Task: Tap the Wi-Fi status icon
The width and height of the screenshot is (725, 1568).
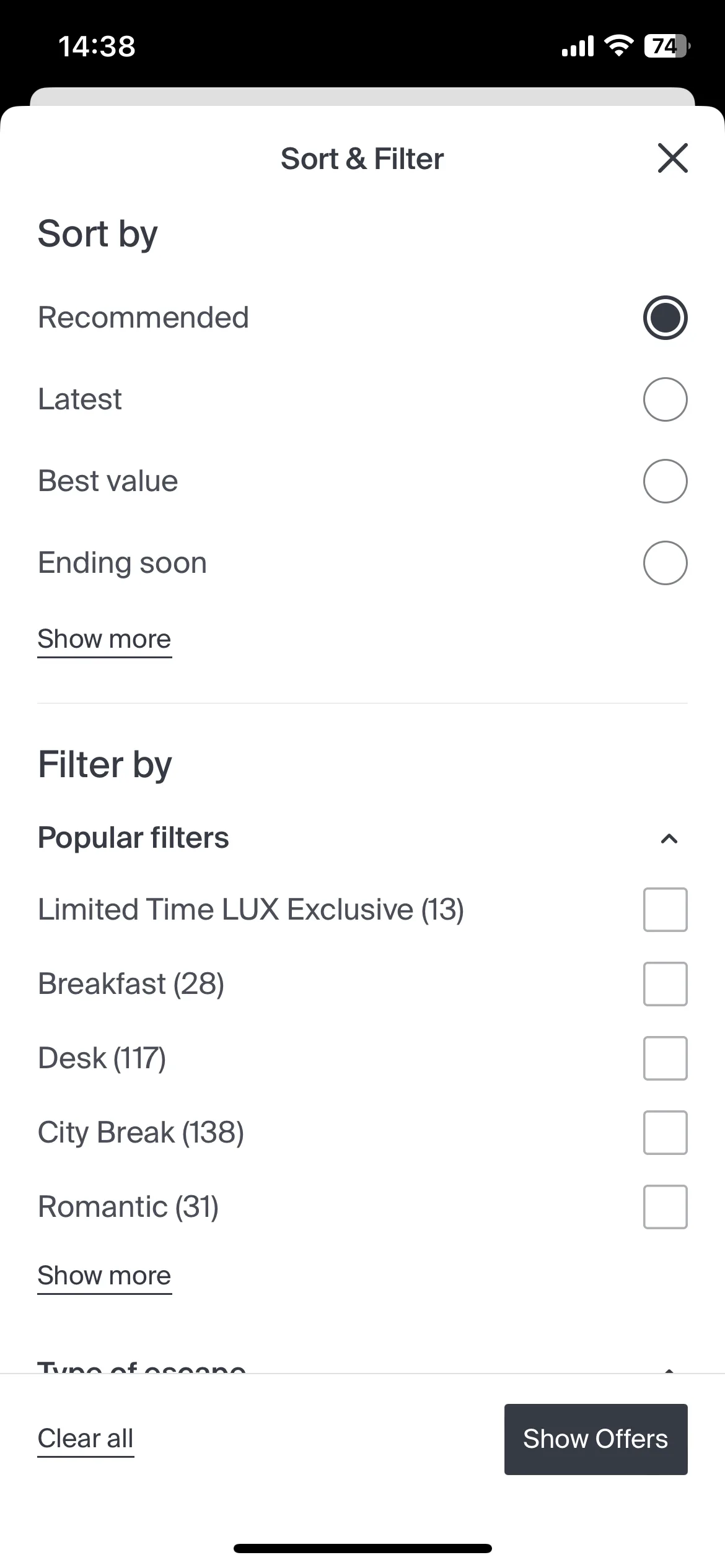Action: click(x=618, y=45)
